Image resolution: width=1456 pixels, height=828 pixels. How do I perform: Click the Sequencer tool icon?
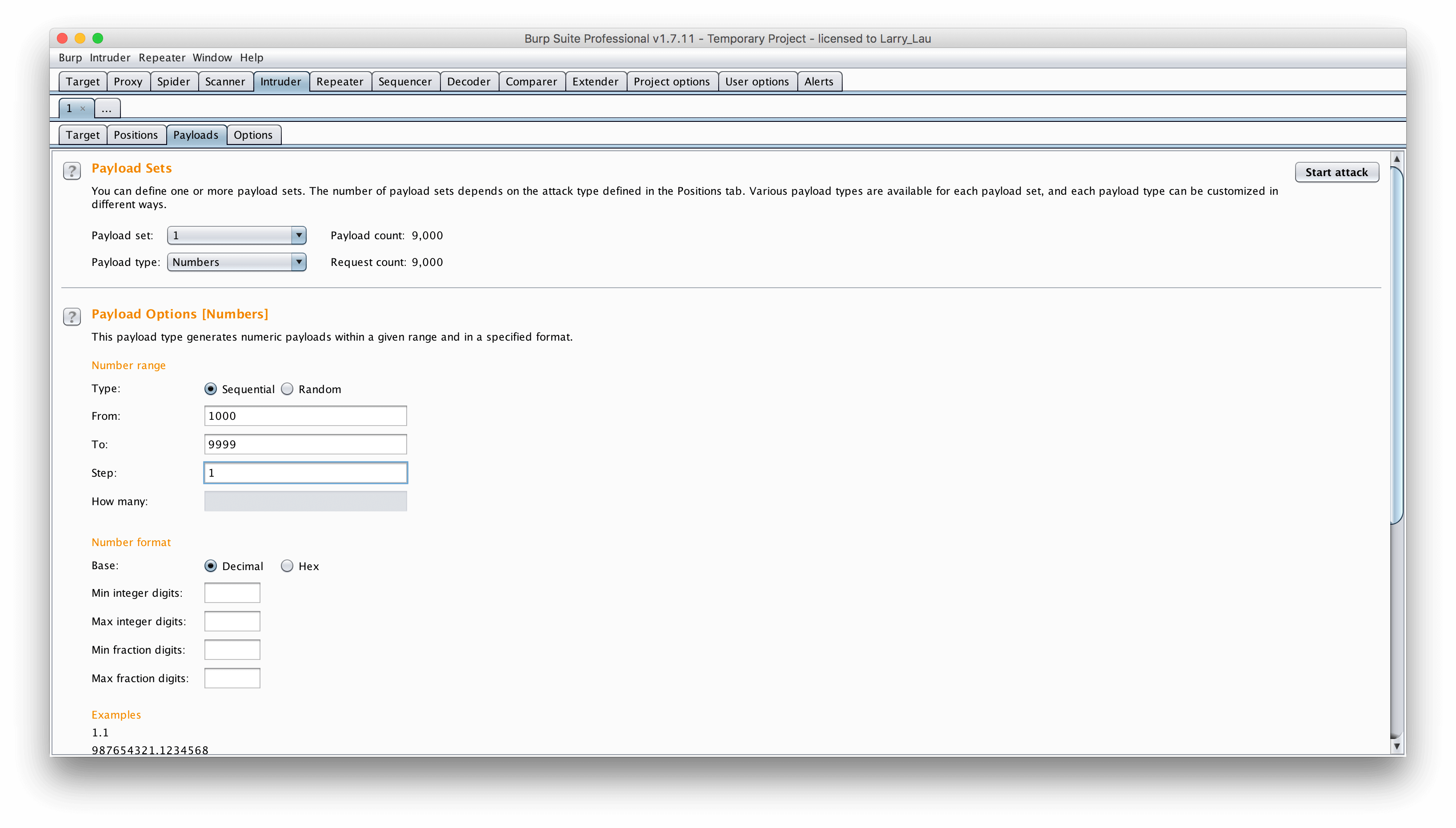tap(404, 81)
